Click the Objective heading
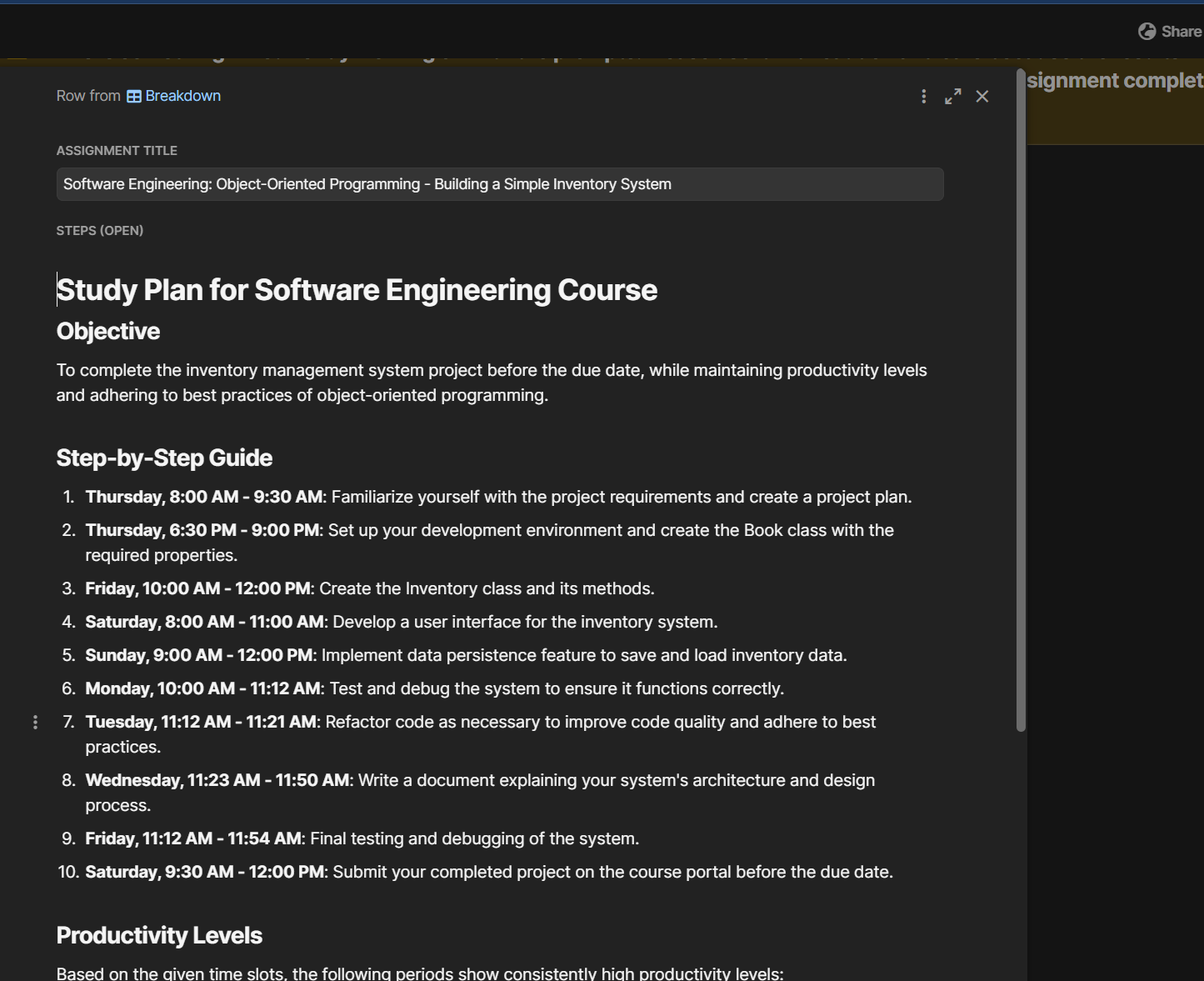The width and height of the screenshot is (1204, 981). [108, 332]
